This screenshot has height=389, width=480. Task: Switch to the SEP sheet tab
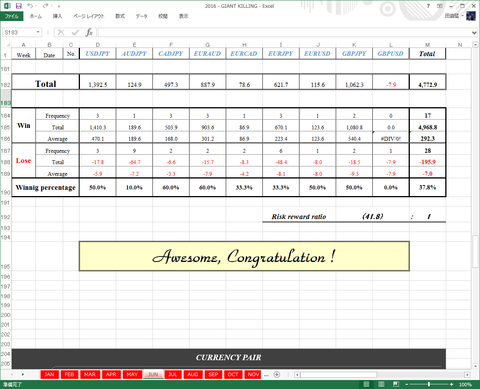click(x=213, y=374)
